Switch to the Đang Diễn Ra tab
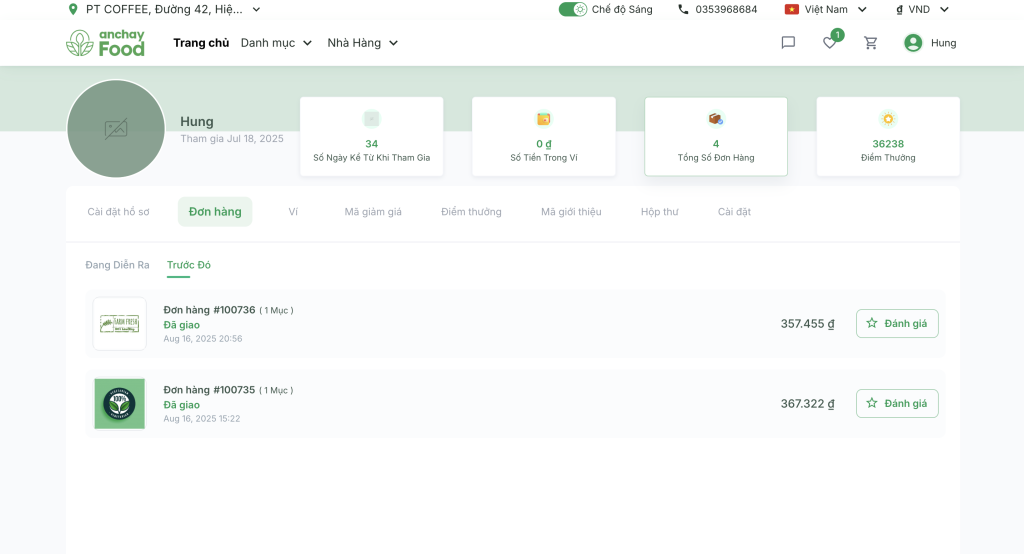Screen dimensions: 1024x554 (x=117, y=265)
